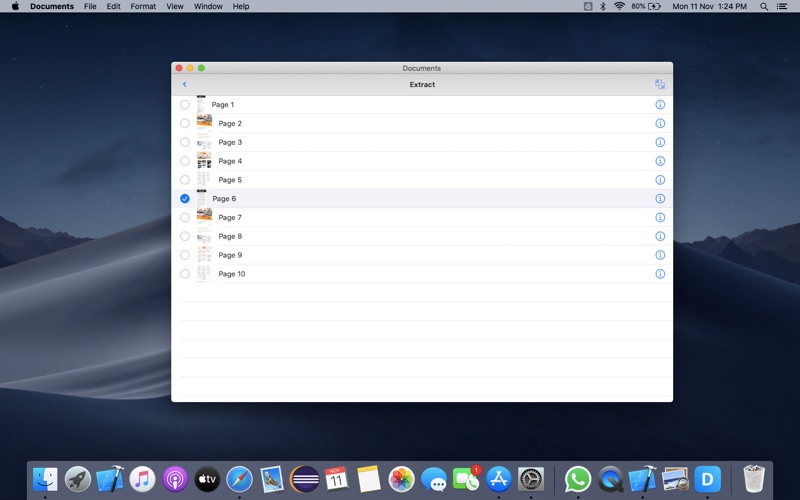800x500 pixels.
Task: Click the extract pages icon at top right
Action: [660, 85]
